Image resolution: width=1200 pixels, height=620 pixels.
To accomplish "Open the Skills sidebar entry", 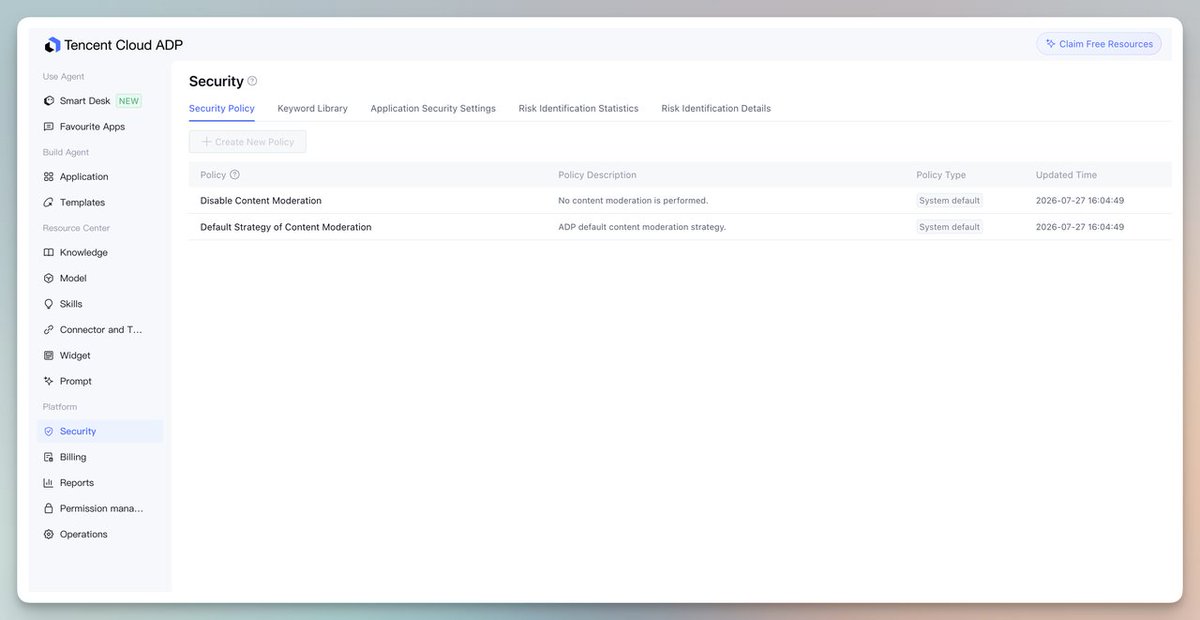I will 100,304.
